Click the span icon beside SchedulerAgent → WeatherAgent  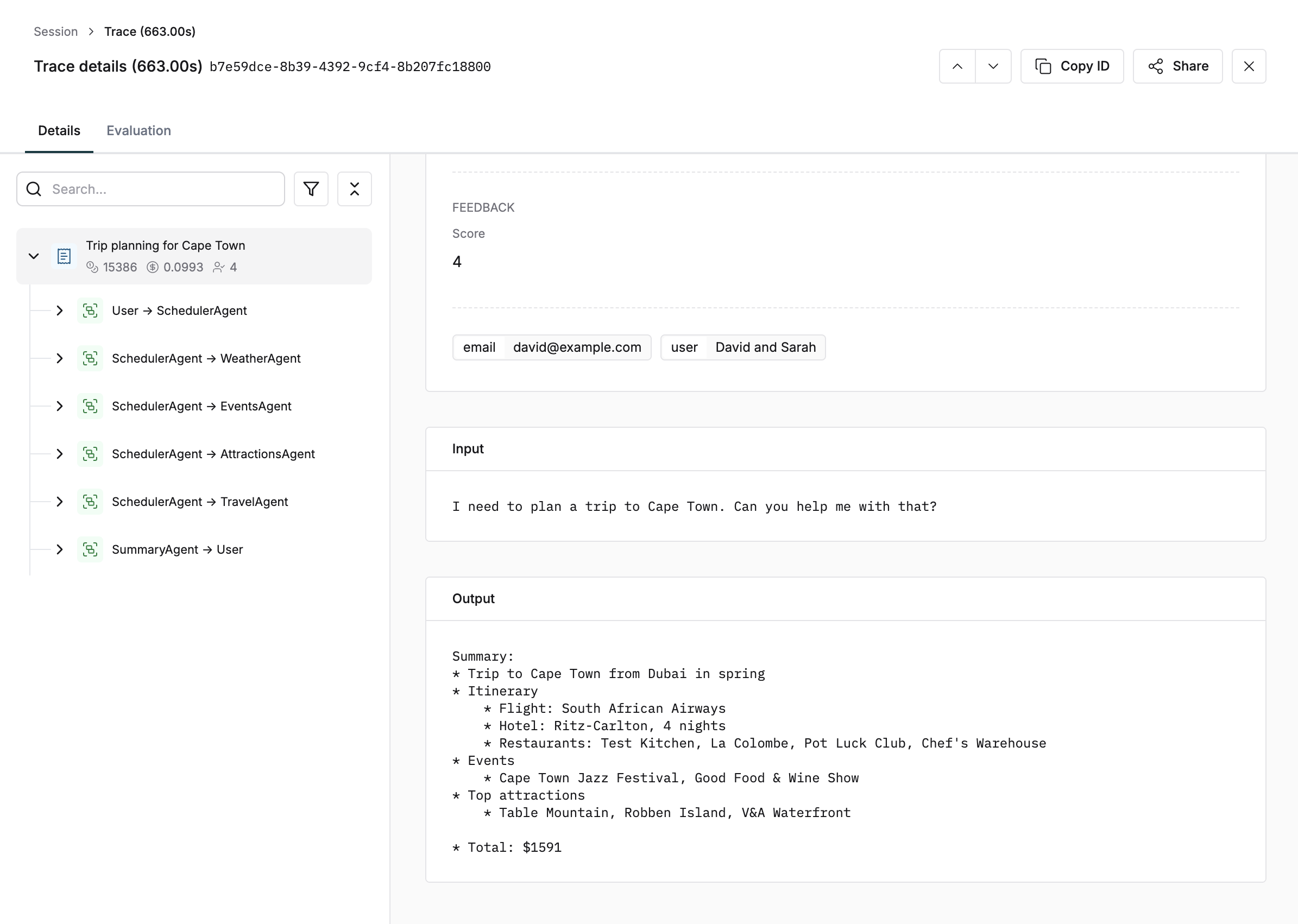pos(90,358)
